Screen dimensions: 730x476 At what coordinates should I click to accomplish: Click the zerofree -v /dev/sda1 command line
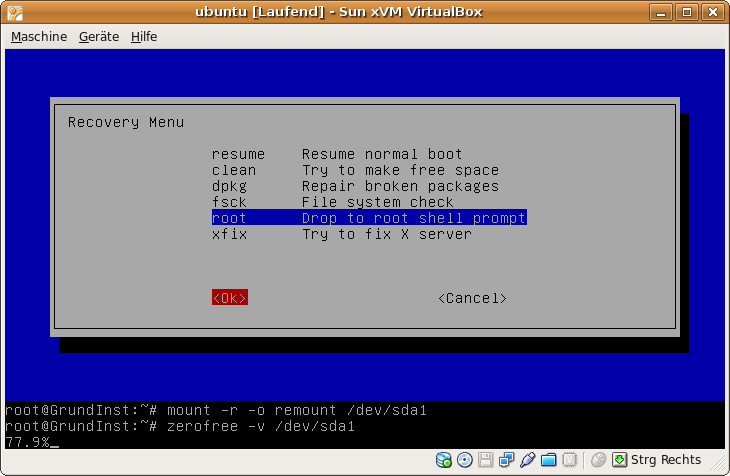click(180, 426)
